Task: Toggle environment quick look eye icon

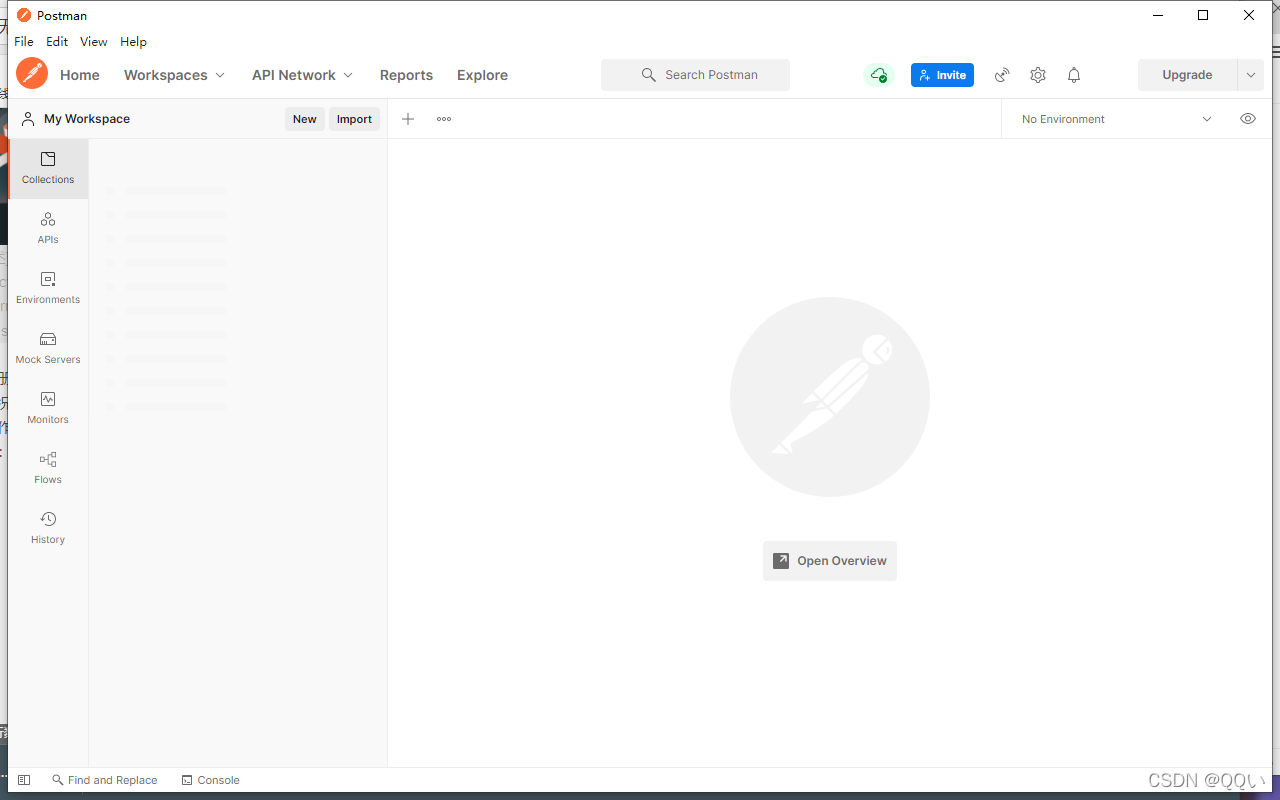Action: tap(1248, 118)
